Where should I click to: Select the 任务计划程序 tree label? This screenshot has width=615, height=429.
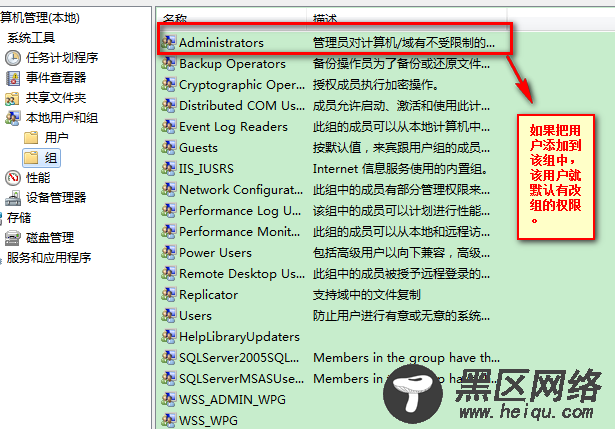(62, 58)
